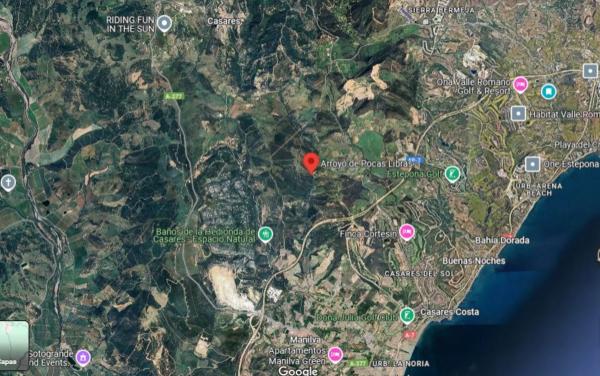
Task: Click the Buenas Noches place label
Action: (474, 261)
